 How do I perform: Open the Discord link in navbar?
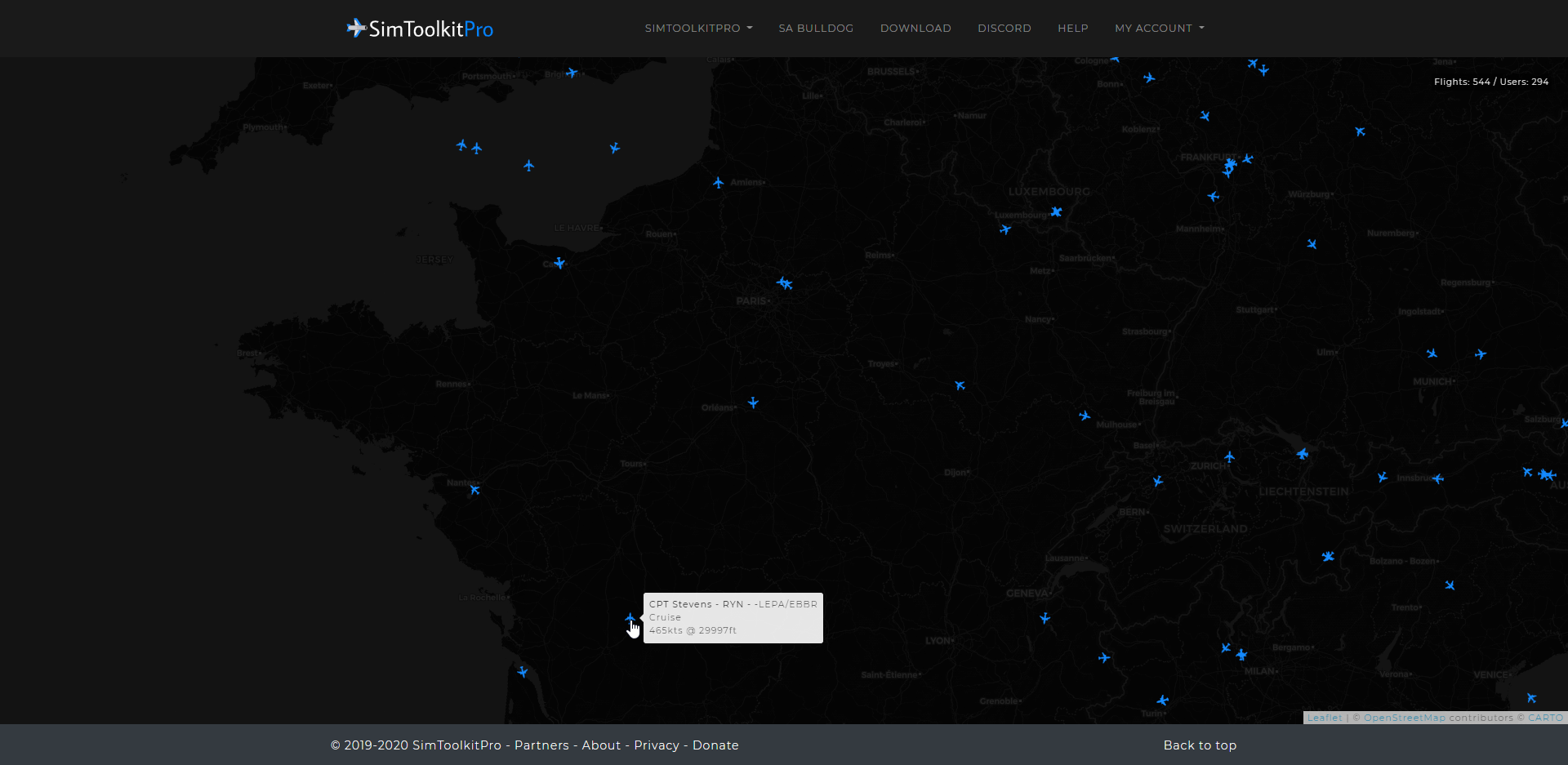(x=1004, y=29)
